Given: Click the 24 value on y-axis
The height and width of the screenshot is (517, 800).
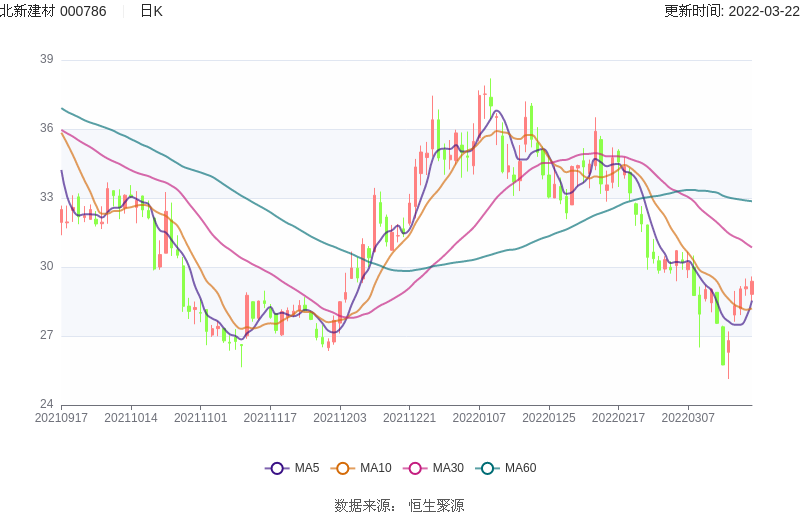Looking at the screenshot, I should (47, 405).
